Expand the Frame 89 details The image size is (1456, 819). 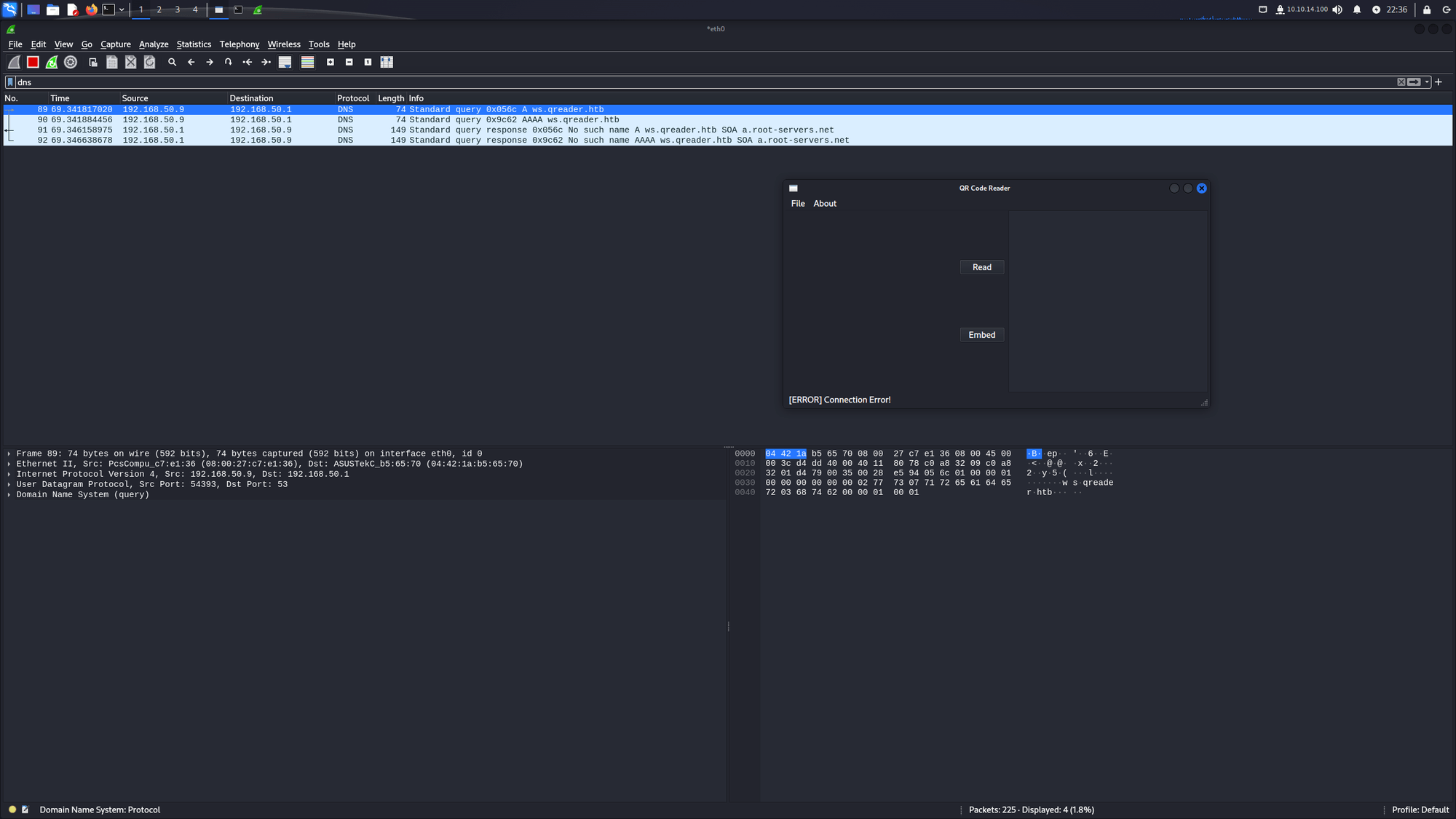coord(9,454)
